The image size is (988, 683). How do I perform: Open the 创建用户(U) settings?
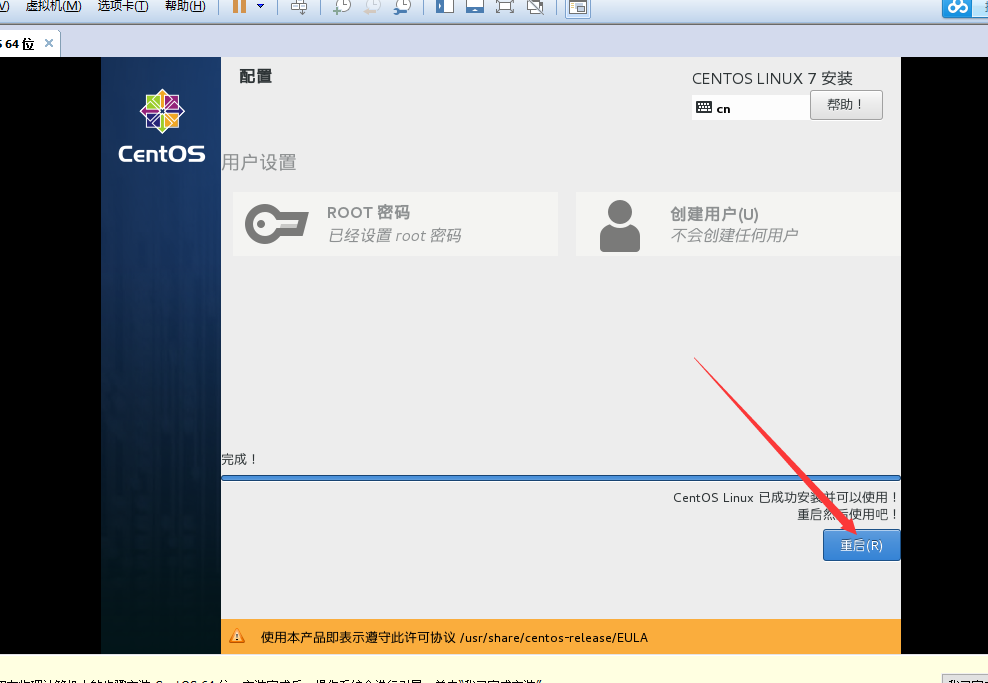(x=737, y=224)
